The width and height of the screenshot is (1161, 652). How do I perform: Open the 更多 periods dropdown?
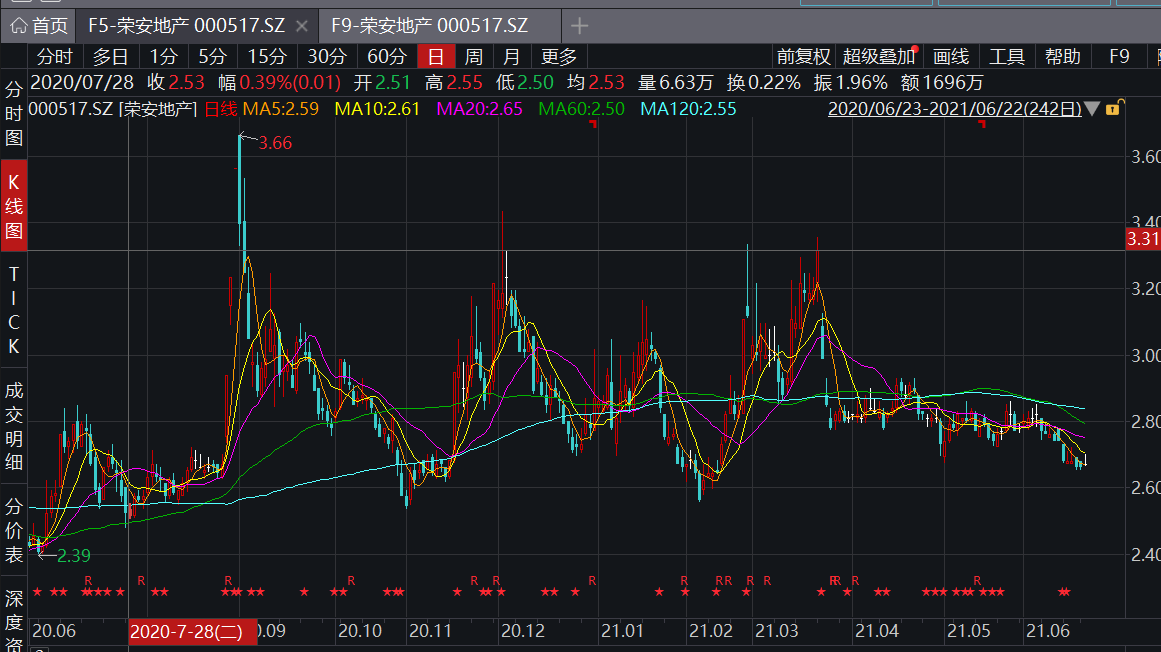(x=558, y=57)
